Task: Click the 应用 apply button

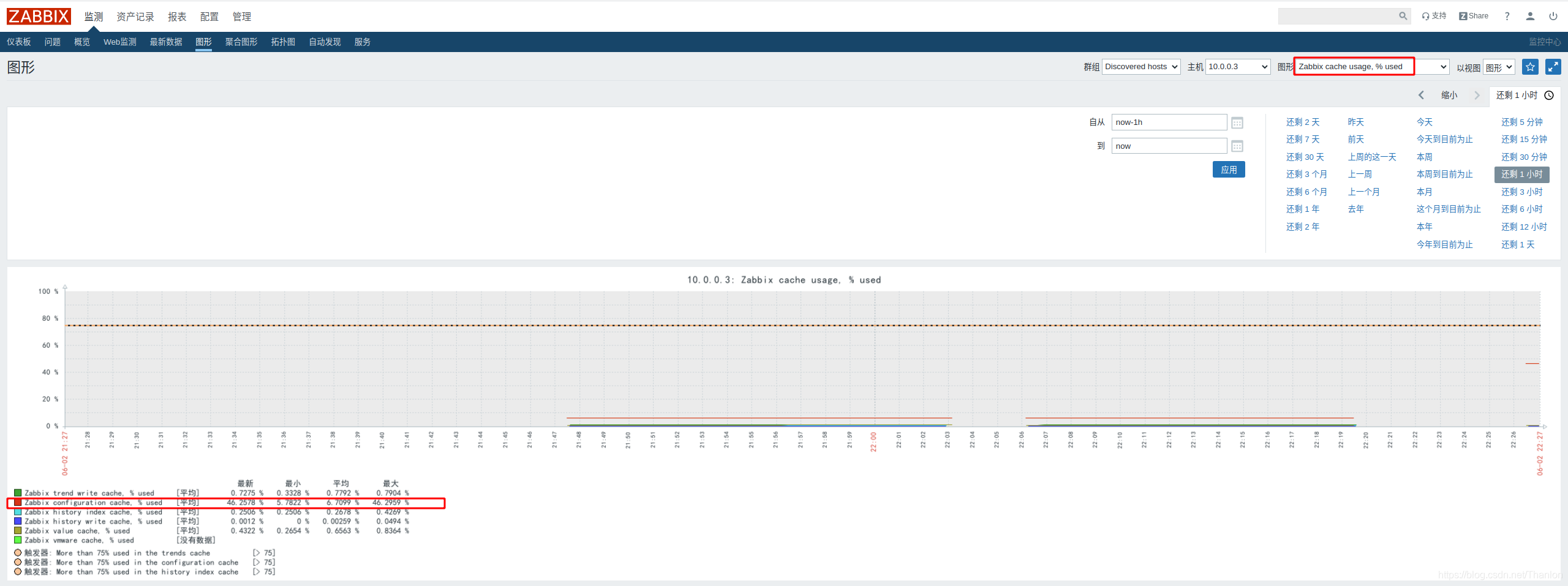Action: (x=1229, y=170)
